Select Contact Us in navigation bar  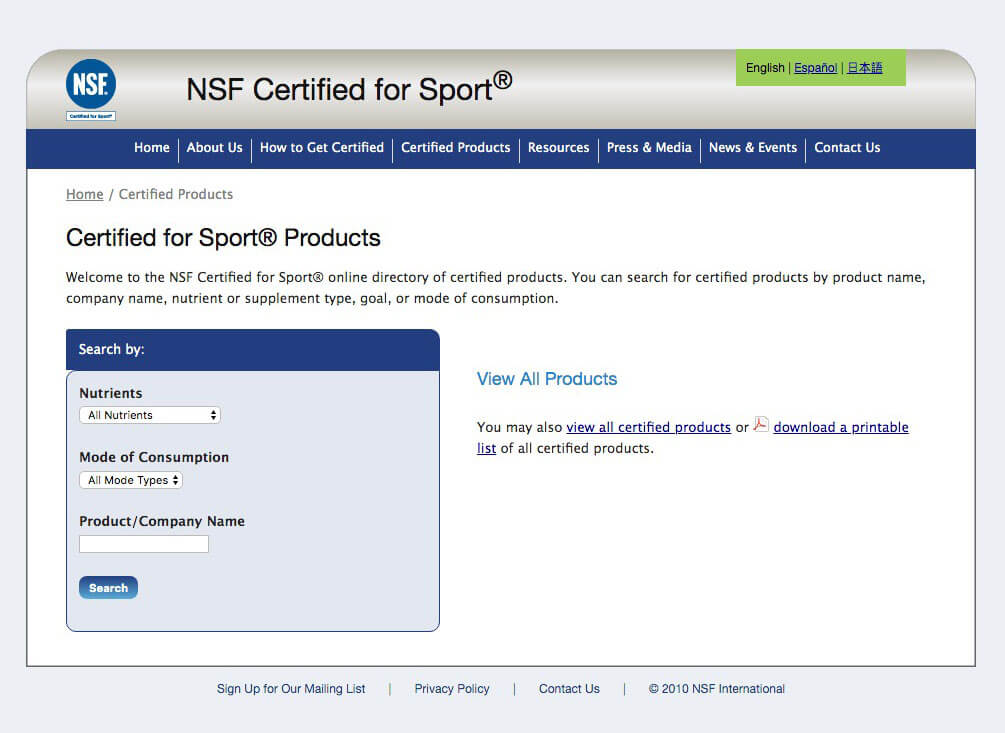tap(847, 147)
